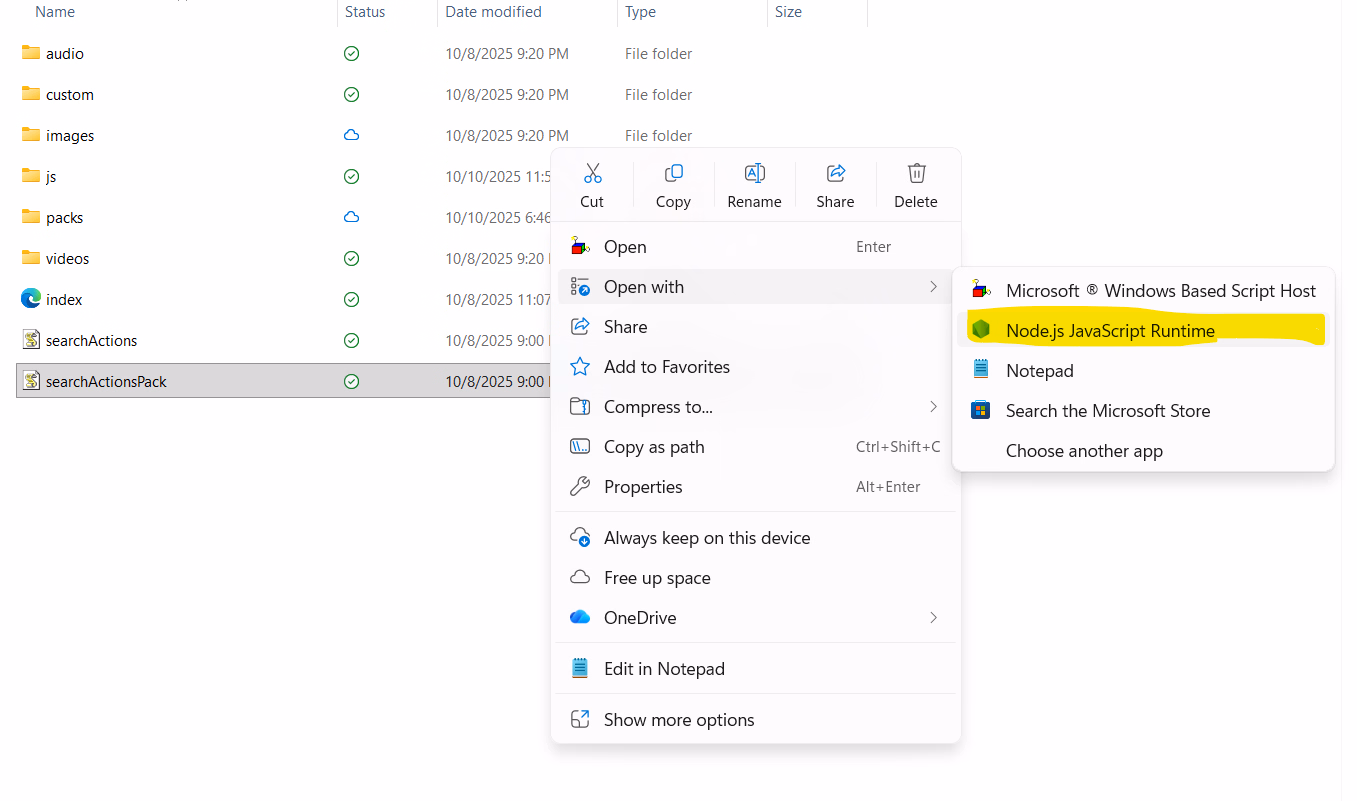The image size is (1357, 801).
Task: Select the index Edge HTML file
Action: click(x=64, y=300)
